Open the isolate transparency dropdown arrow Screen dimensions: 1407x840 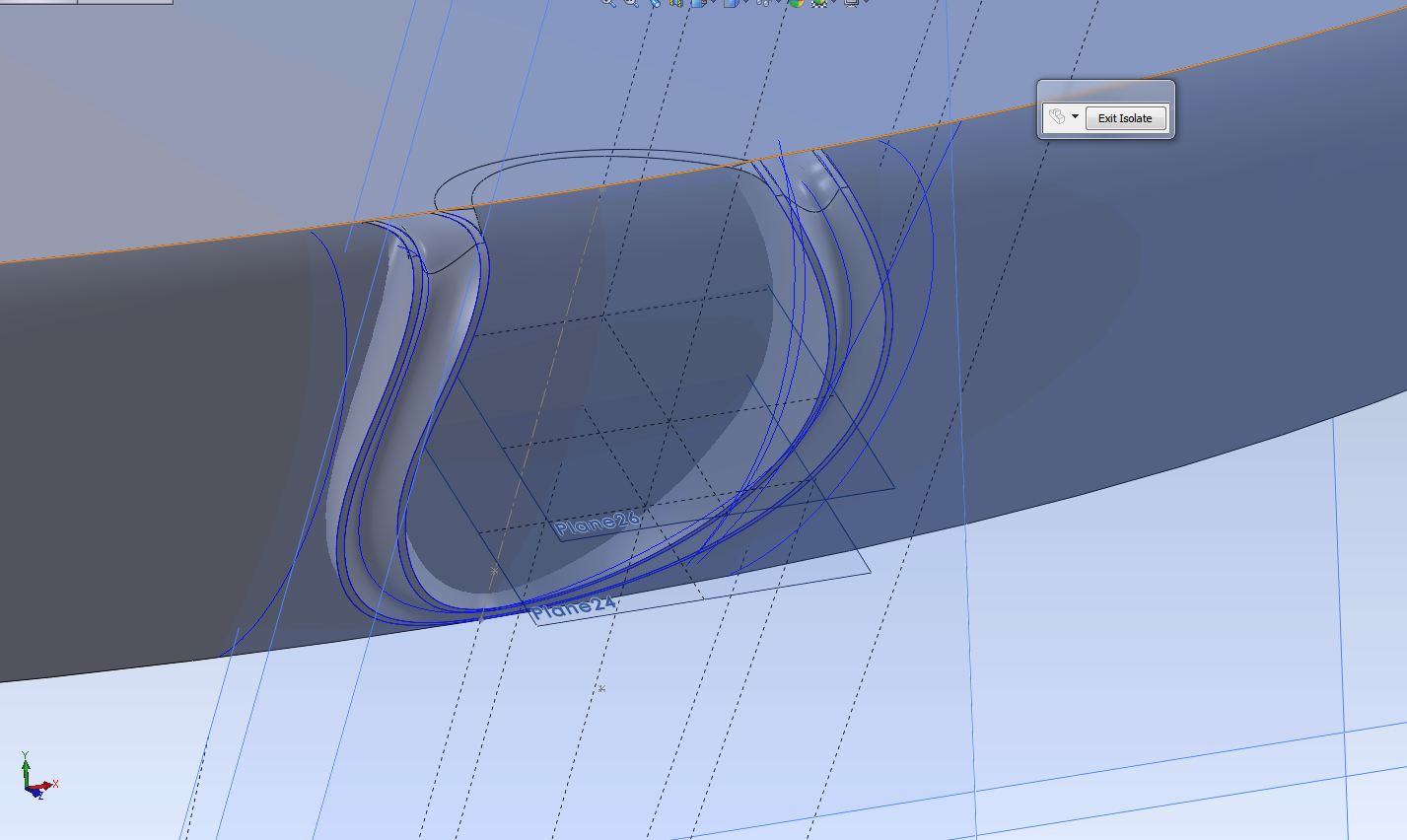[1075, 115]
